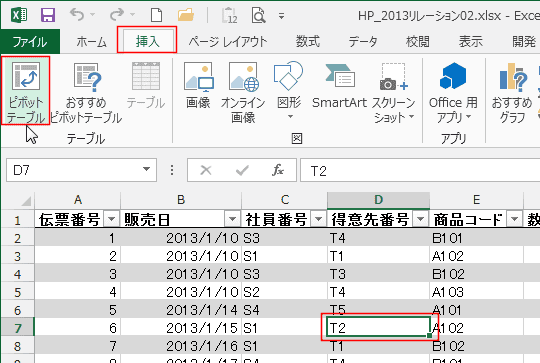Screen dimensions: 540x363
Task: Select the 挿入 ribbon tab
Action: pos(147,41)
